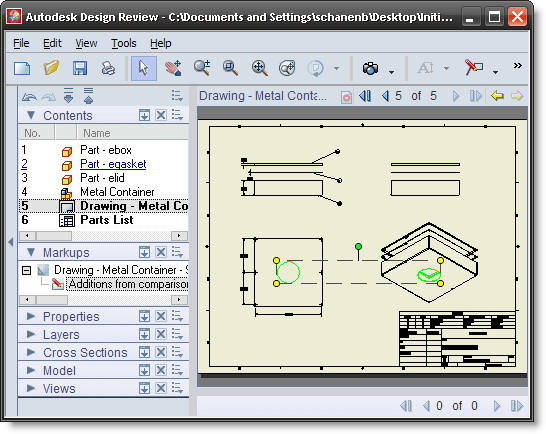Dock the Contents palette using its pin icon
This screenshot has height=434, width=546.
click(x=145, y=115)
